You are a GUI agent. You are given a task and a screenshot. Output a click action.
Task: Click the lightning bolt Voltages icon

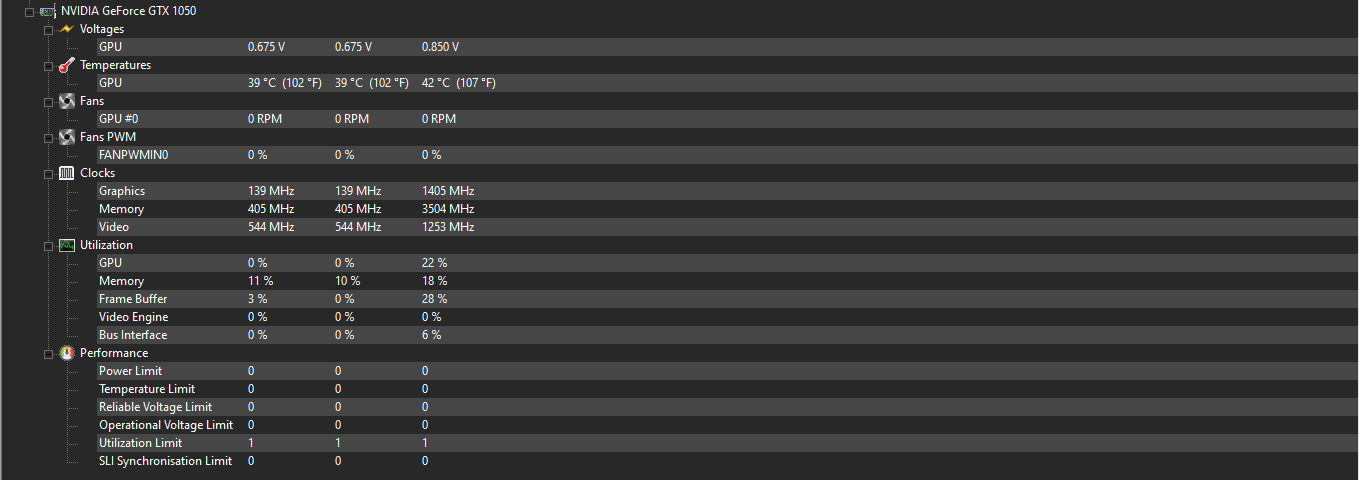pos(67,29)
